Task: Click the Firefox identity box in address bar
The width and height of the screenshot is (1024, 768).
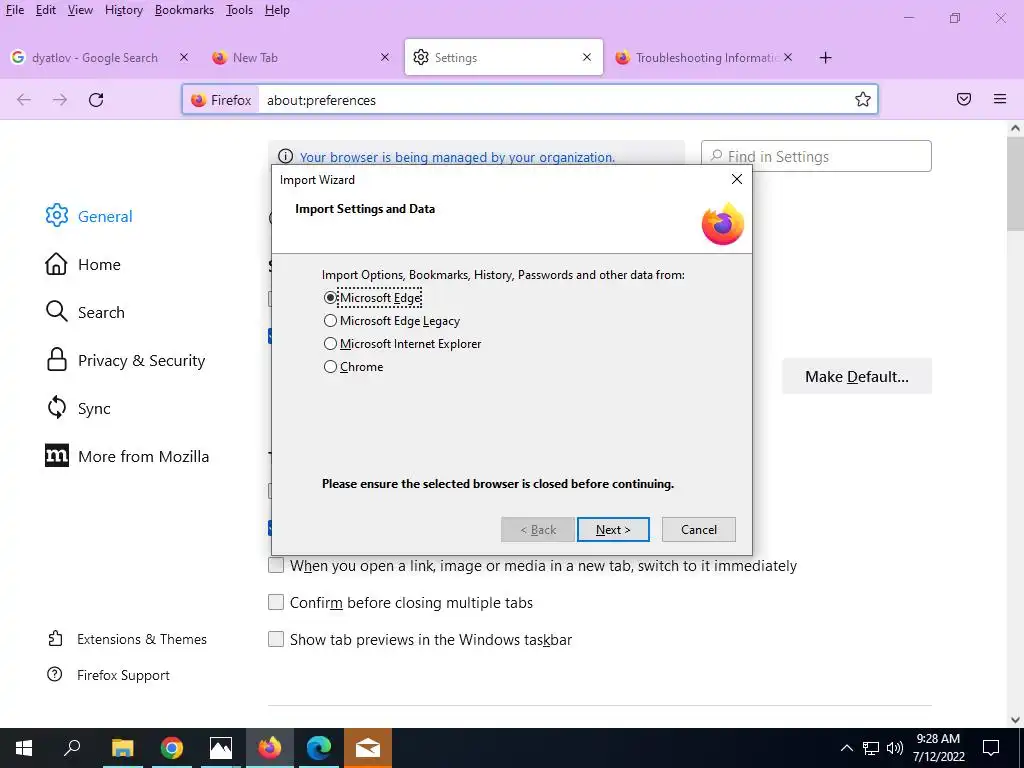Action: [x=221, y=100]
